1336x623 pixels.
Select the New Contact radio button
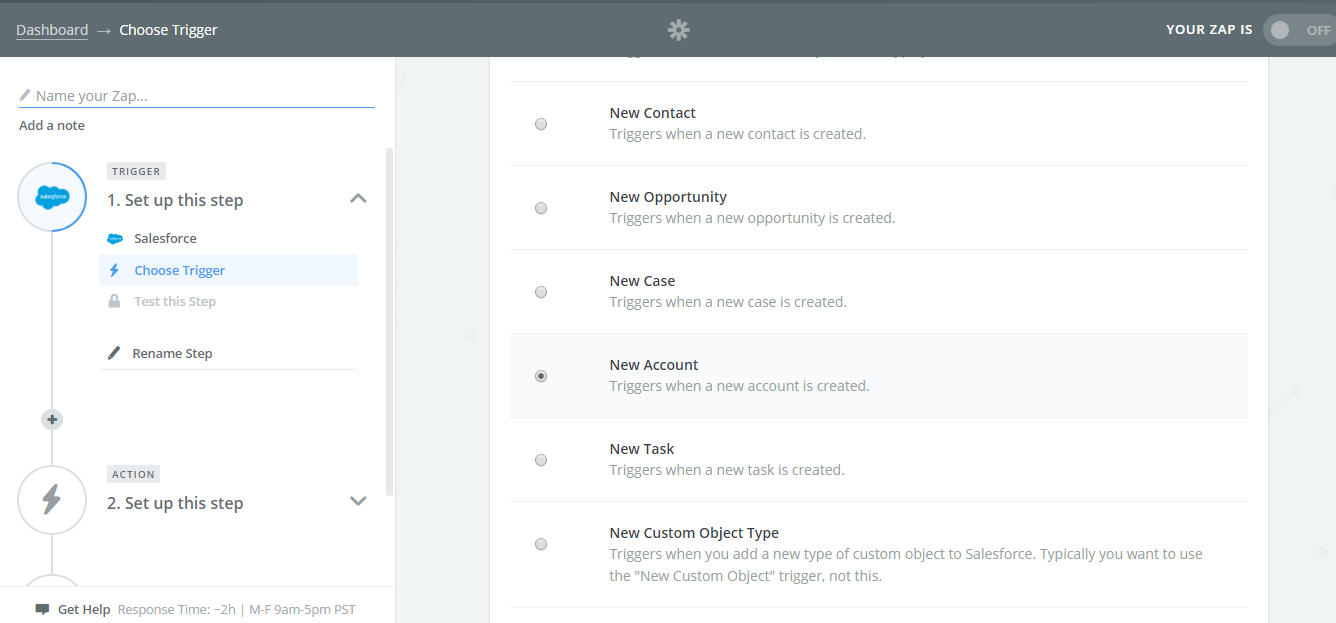coord(541,124)
